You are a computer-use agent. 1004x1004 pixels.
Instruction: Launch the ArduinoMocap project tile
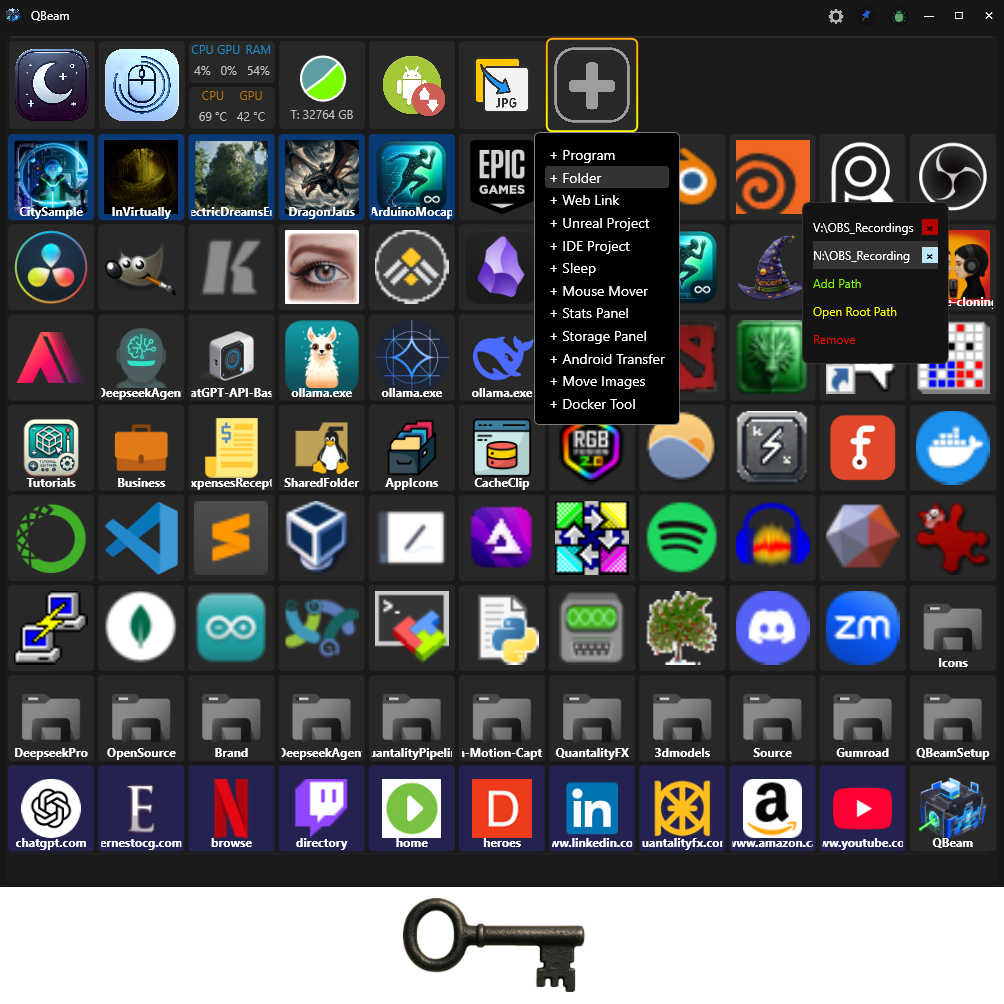coord(412,177)
